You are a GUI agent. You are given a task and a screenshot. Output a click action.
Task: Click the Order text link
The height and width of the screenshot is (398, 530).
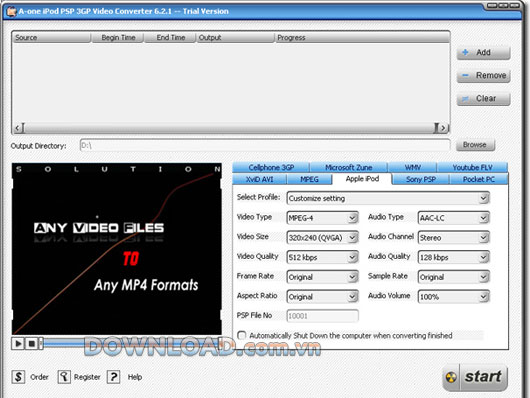39,377
